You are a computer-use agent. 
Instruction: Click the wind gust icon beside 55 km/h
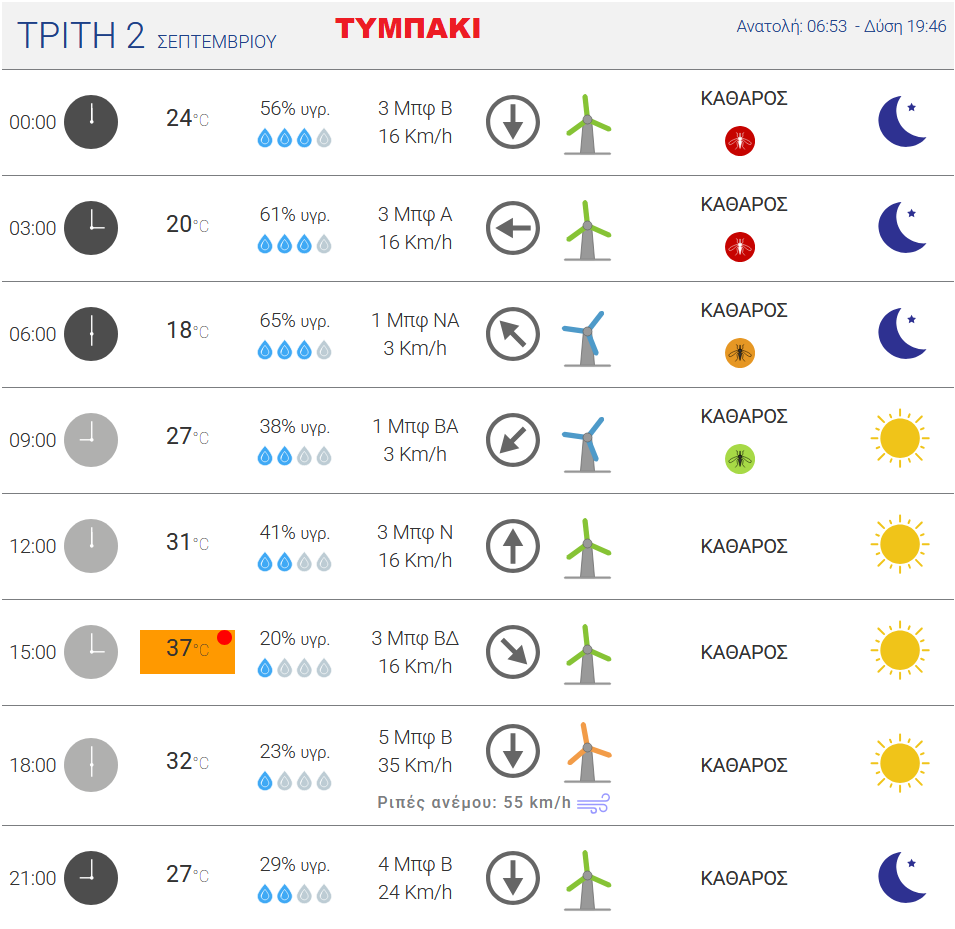click(593, 804)
